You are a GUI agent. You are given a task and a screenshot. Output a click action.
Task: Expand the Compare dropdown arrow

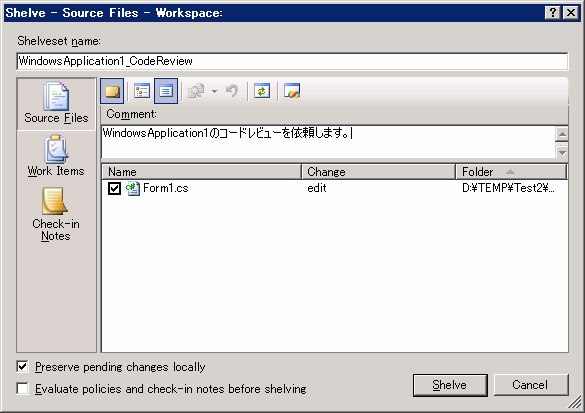pyautogui.click(x=214, y=91)
